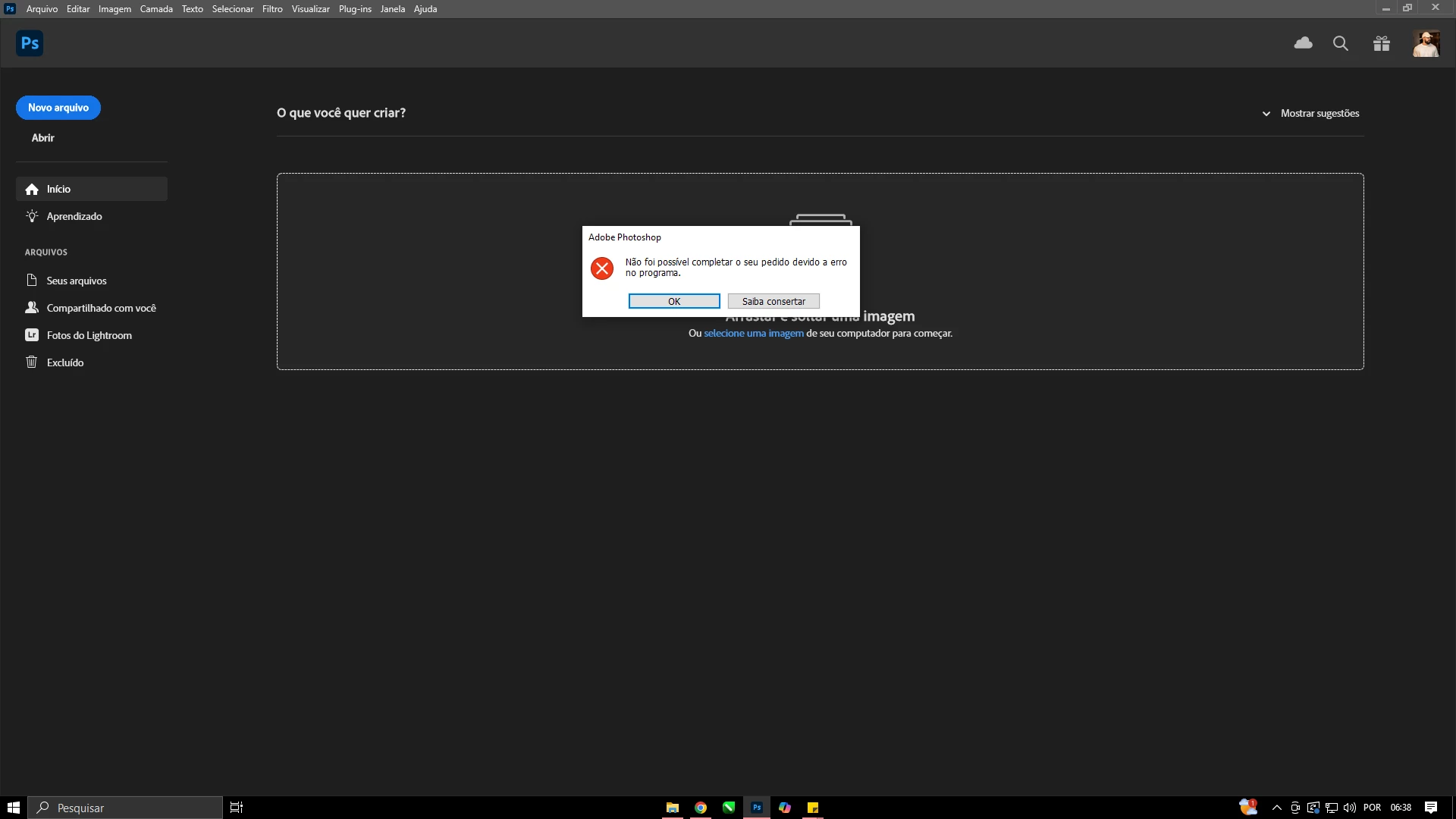Expand Mostrar sugestões chevron
The image size is (1456, 819).
click(1266, 114)
